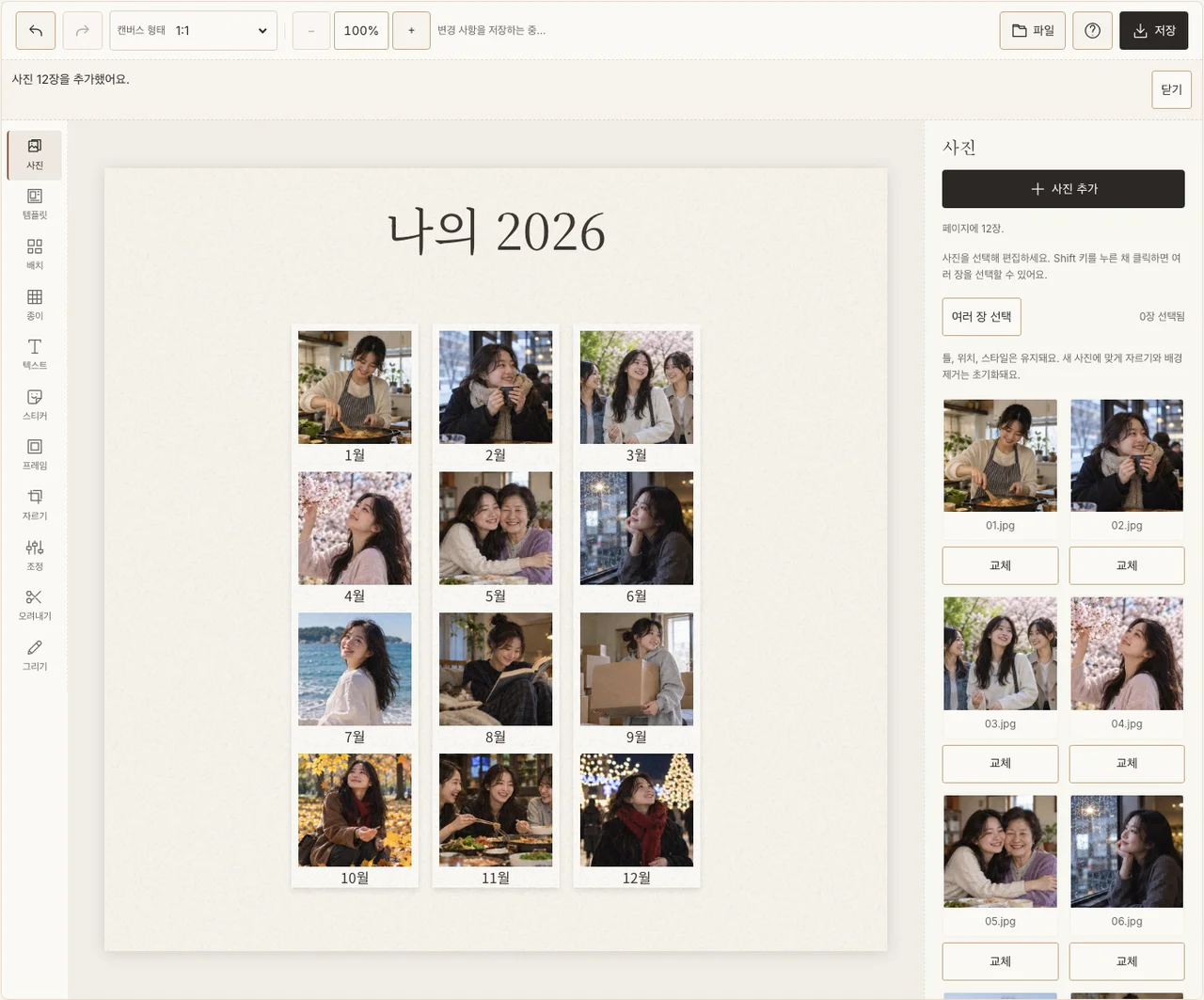Select the 그리기 (Draw) pencil tool
Image resolution: width=1204 pixels, height=1000 pixels.
35,656
